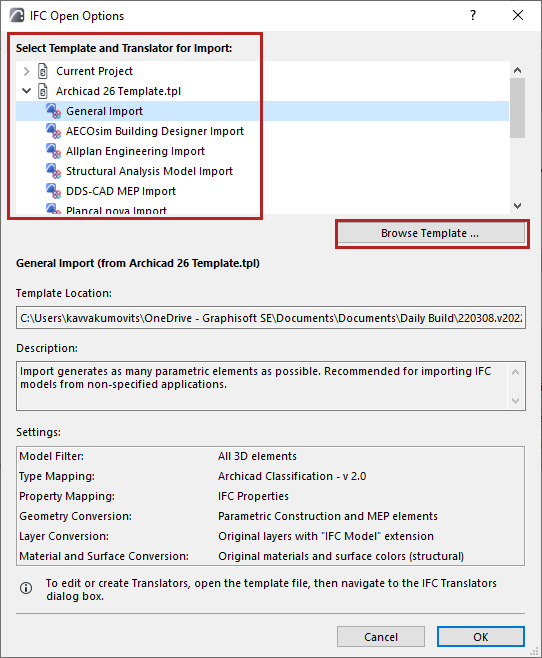Click the General Import translator icon
This screenshot has height=658, width=542.
53,111
